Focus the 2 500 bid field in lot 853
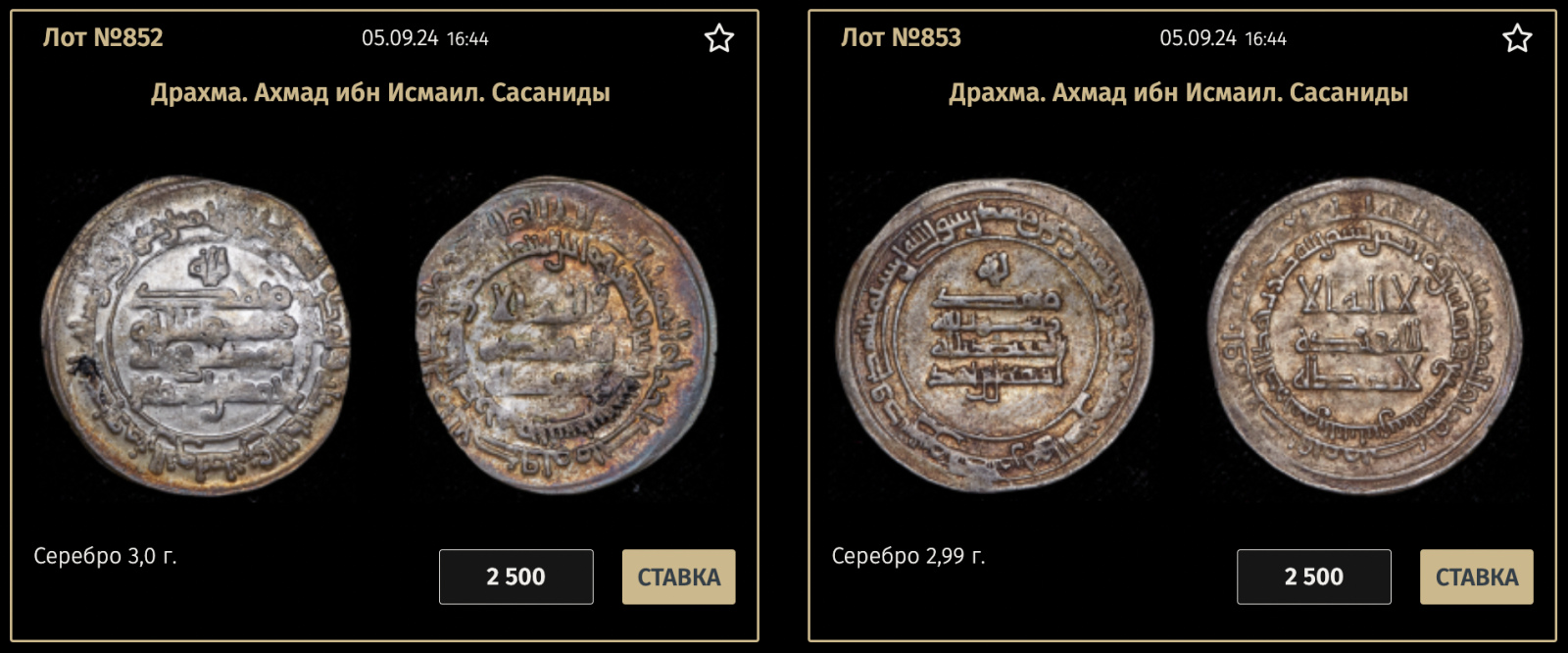The height and width of the screenshot is (653, 1568). 1314,577
